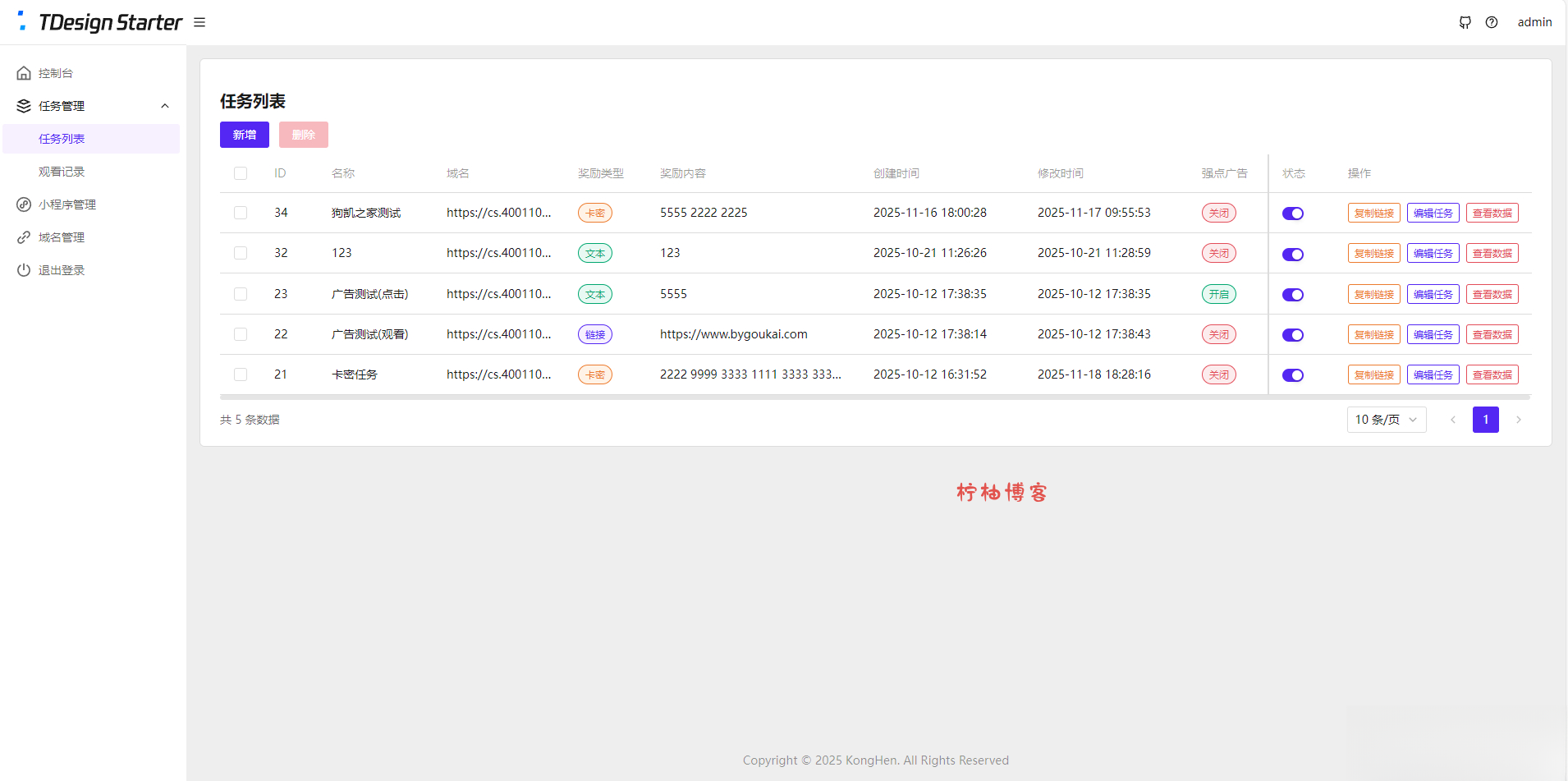Click the 退出登录 power icon
This screenshot has width=1568, height=781.
24,270
